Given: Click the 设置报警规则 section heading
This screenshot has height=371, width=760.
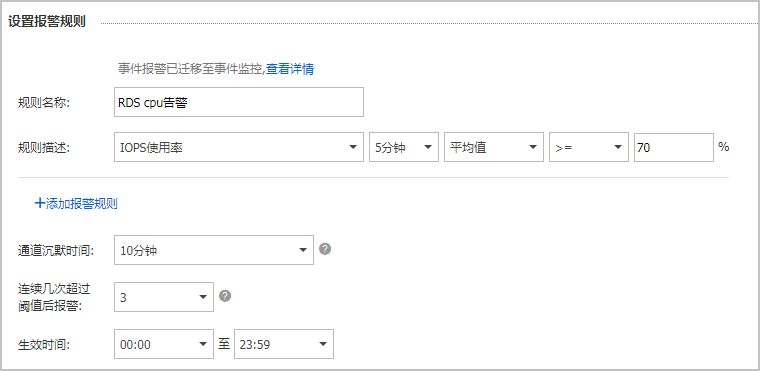Looking at the screenshot, I should 47,22.
